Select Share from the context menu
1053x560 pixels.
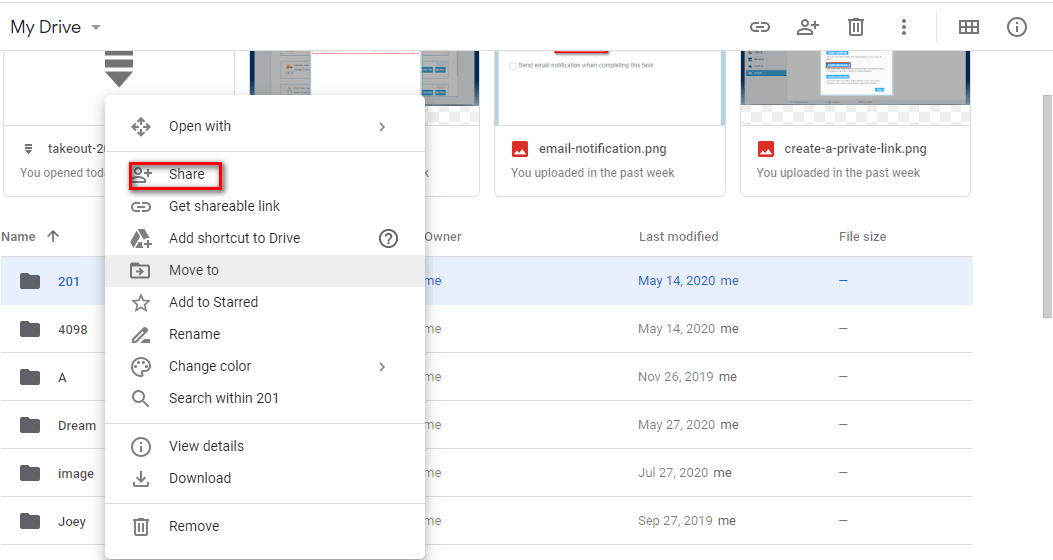pos(186,174)
